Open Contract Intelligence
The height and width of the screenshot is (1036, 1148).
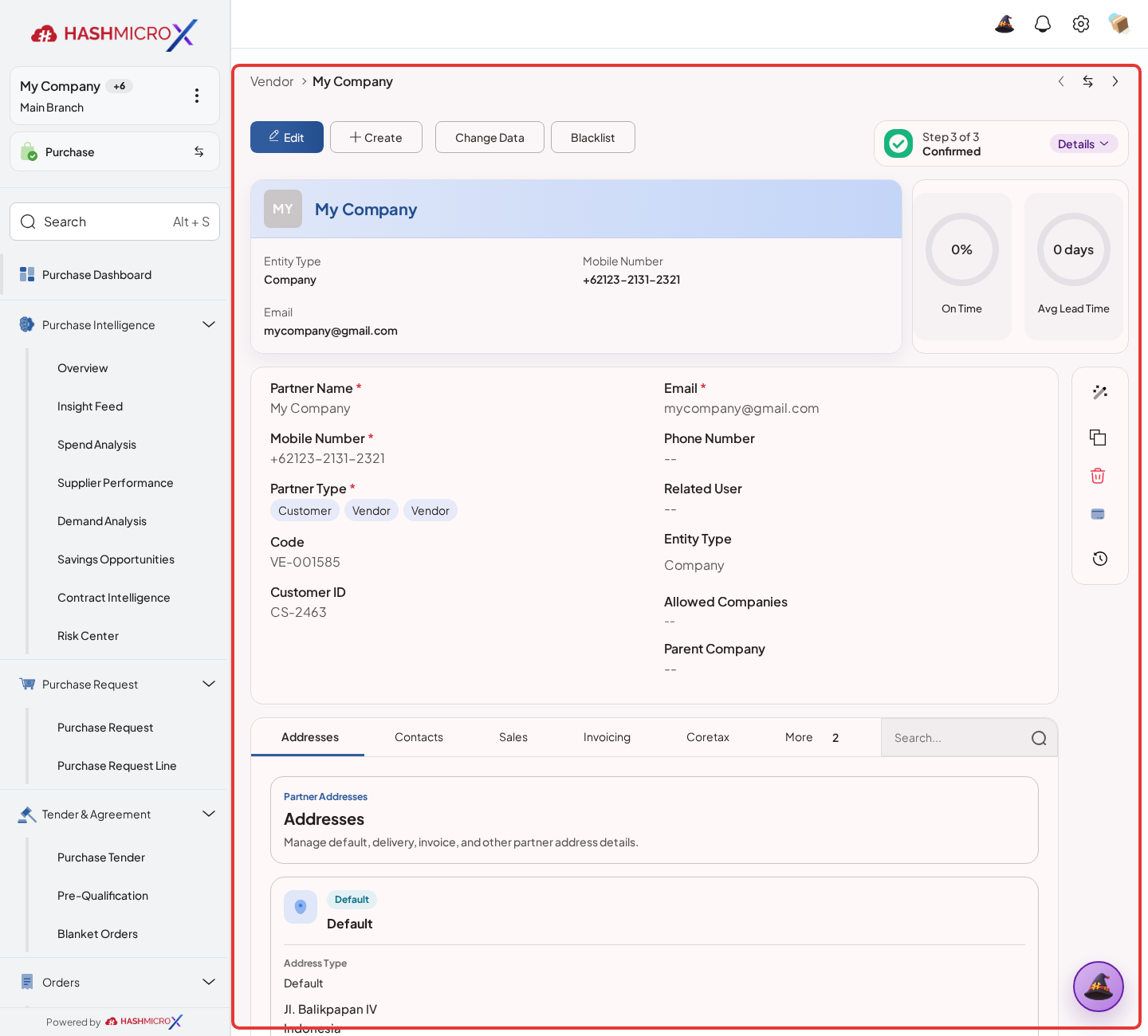(x=114, y=598)
